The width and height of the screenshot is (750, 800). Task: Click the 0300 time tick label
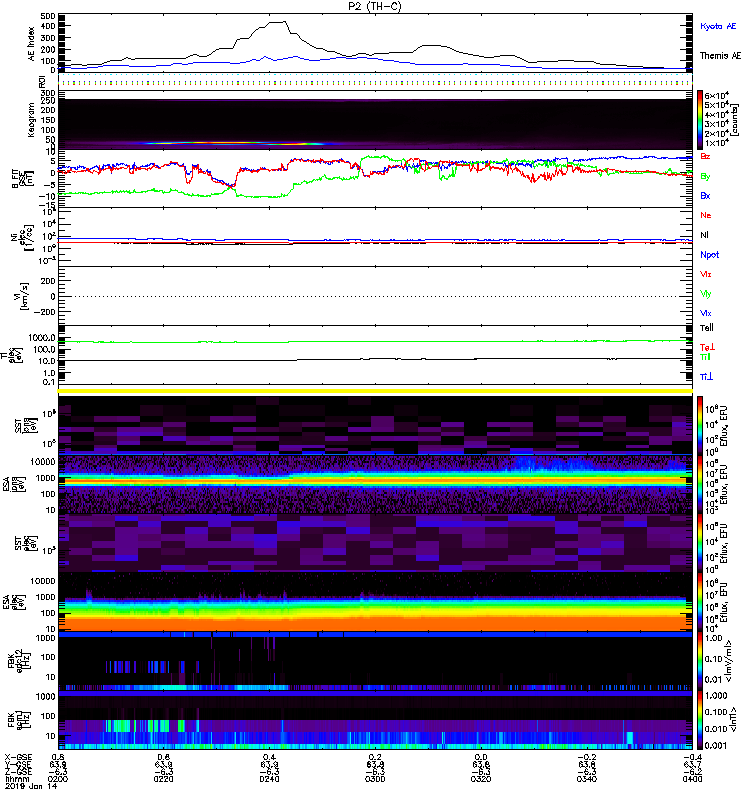(x=375, y=779)
